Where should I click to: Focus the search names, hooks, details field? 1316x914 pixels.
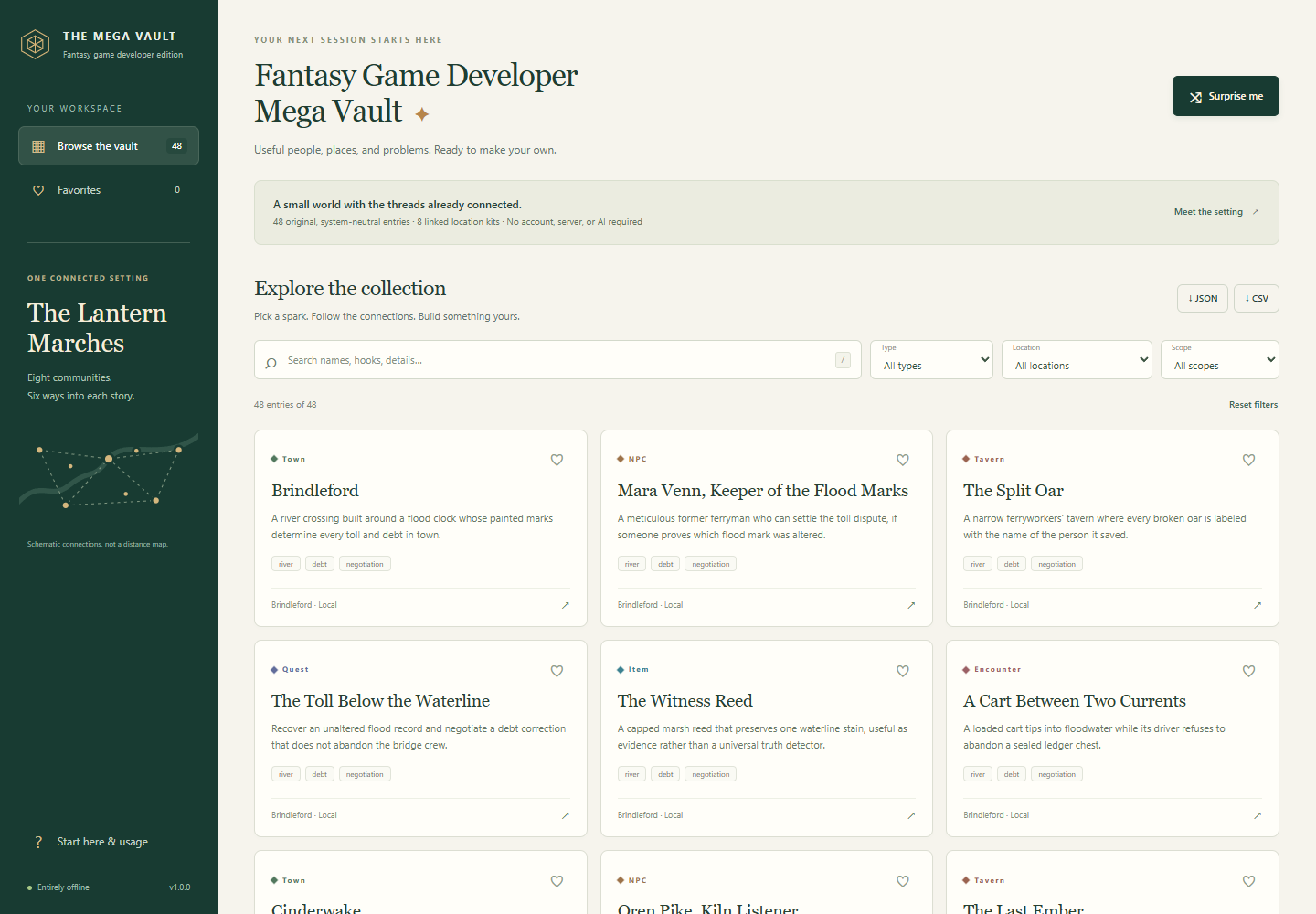tap(557, 360)
